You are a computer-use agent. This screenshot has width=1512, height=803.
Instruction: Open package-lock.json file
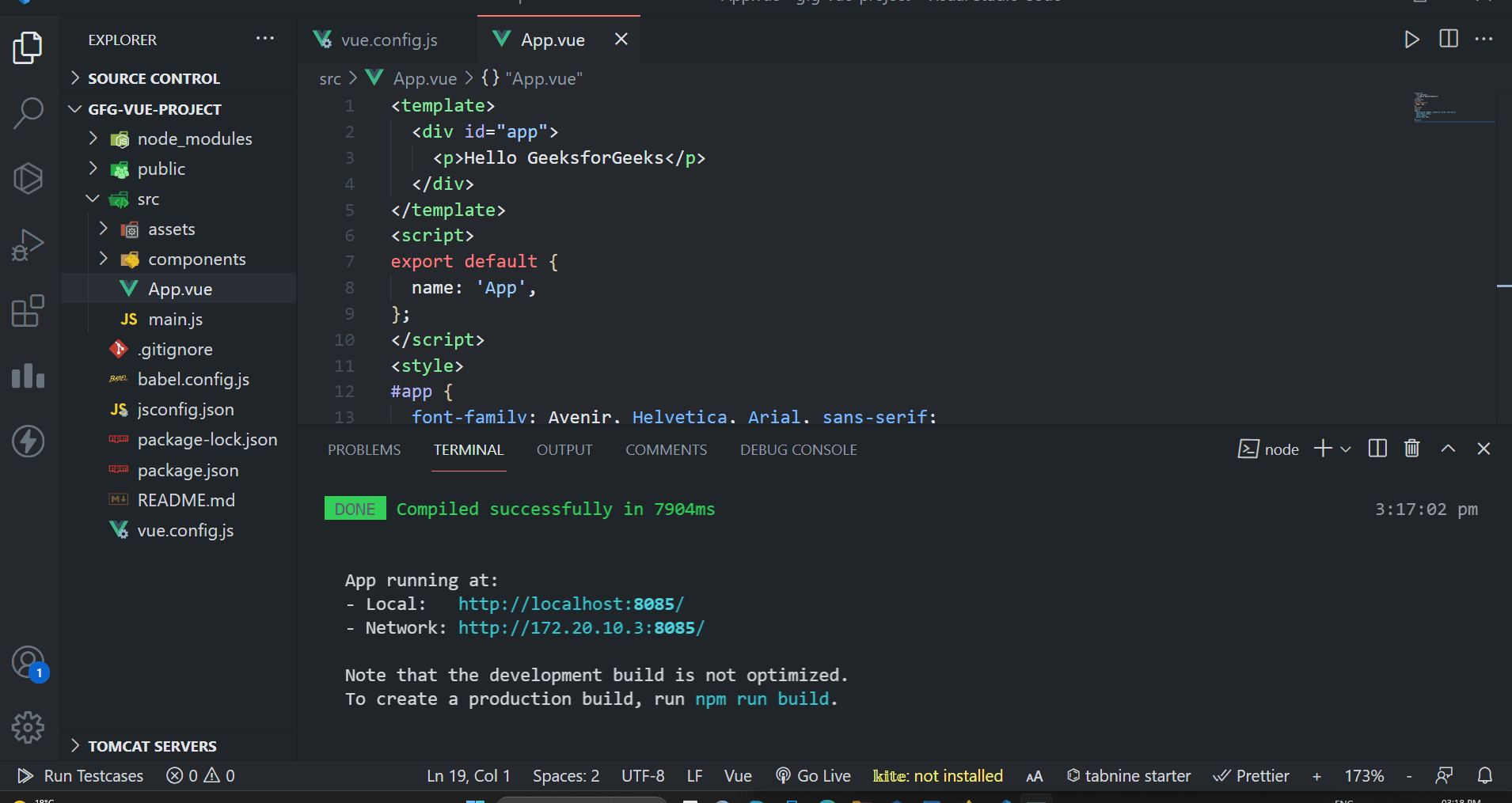[x=179, y=440]
